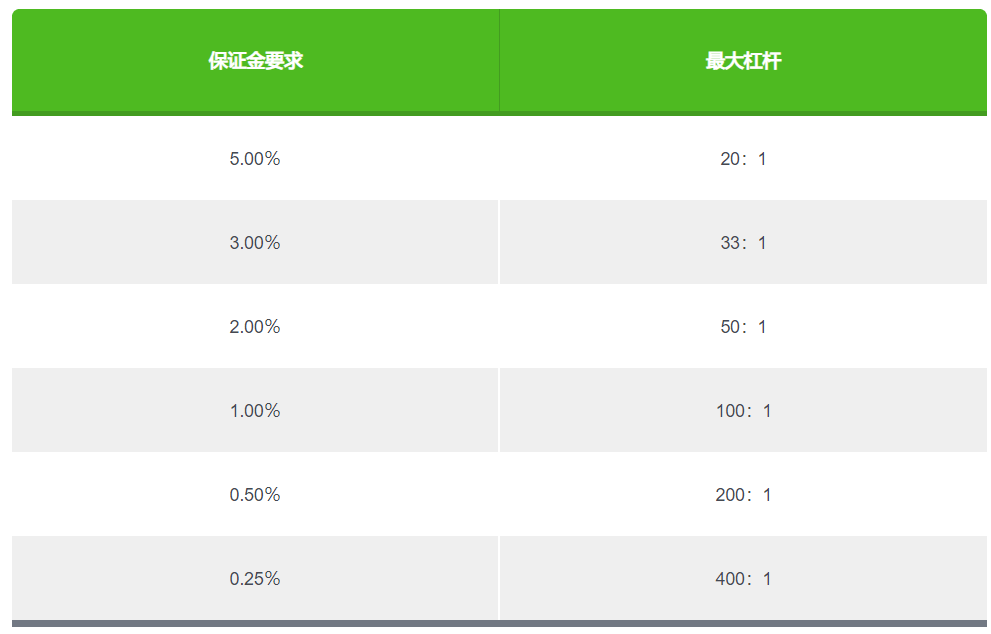The image size is (991, 634).
Task: Select the 33：1 leverage cell
Action: 743,242
